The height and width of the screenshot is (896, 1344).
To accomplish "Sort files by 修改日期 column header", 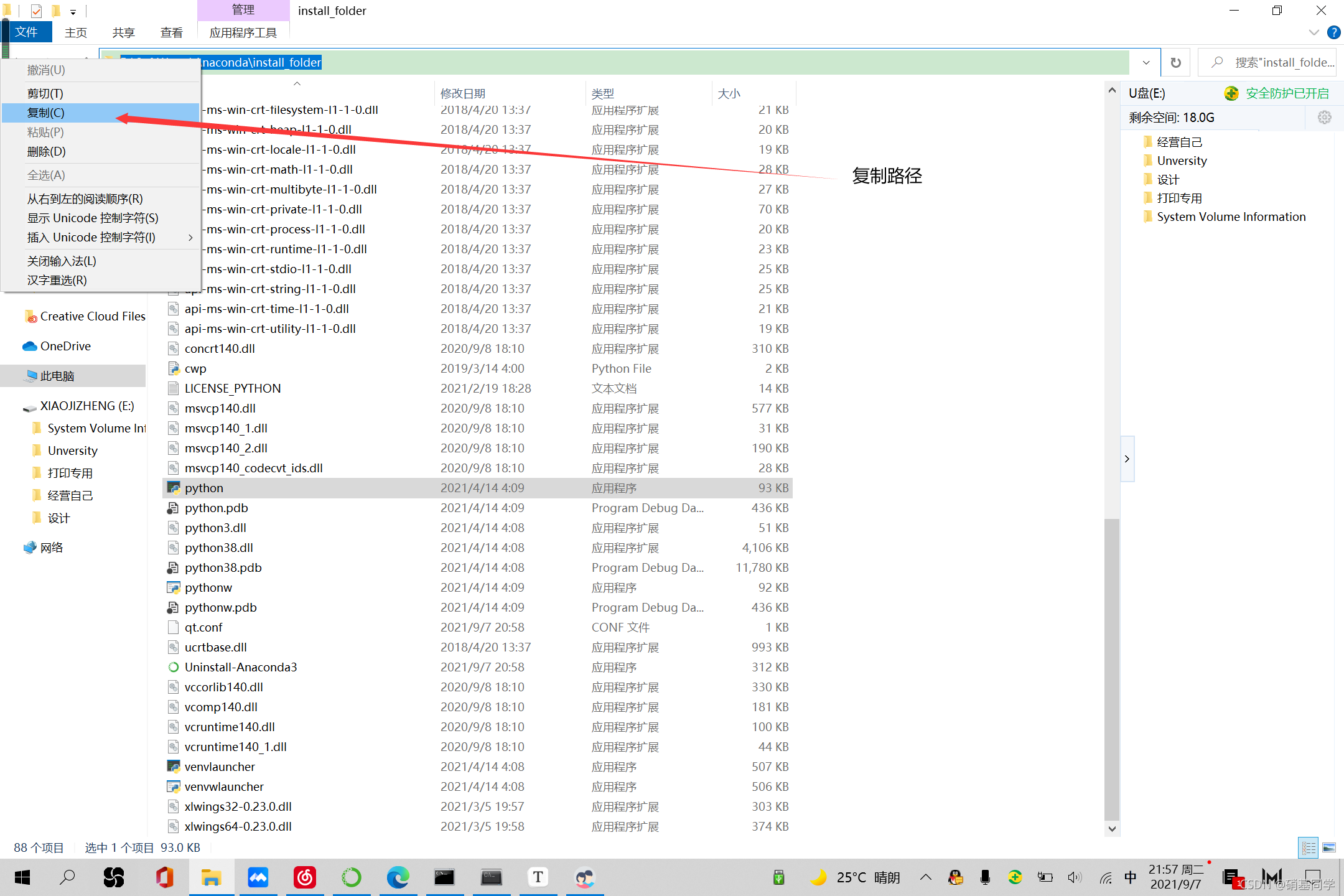I will coord(463,93).
